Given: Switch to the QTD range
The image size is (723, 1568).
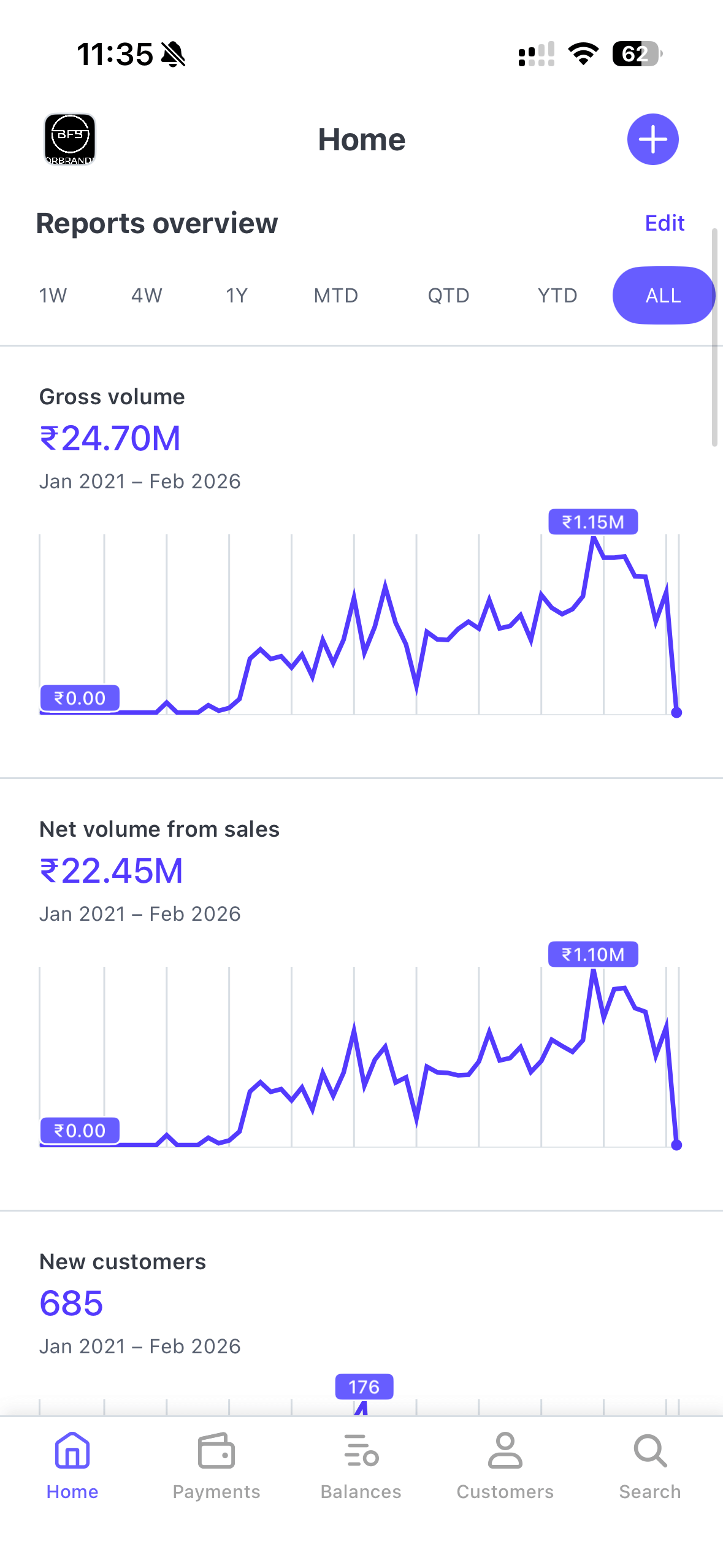Looking at the screenshot, I should (x=448, y=296).
